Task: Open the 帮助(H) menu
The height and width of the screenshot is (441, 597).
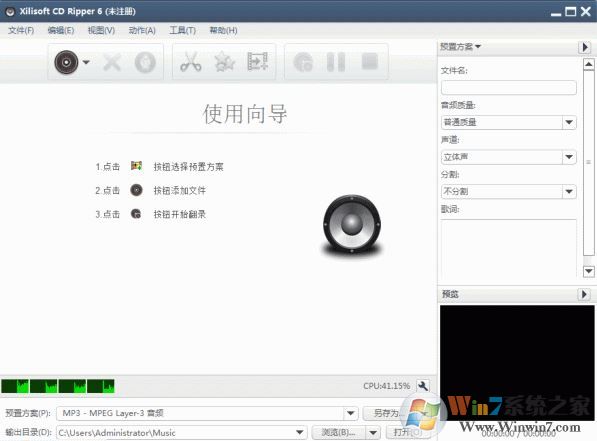Action: (223, 30)
